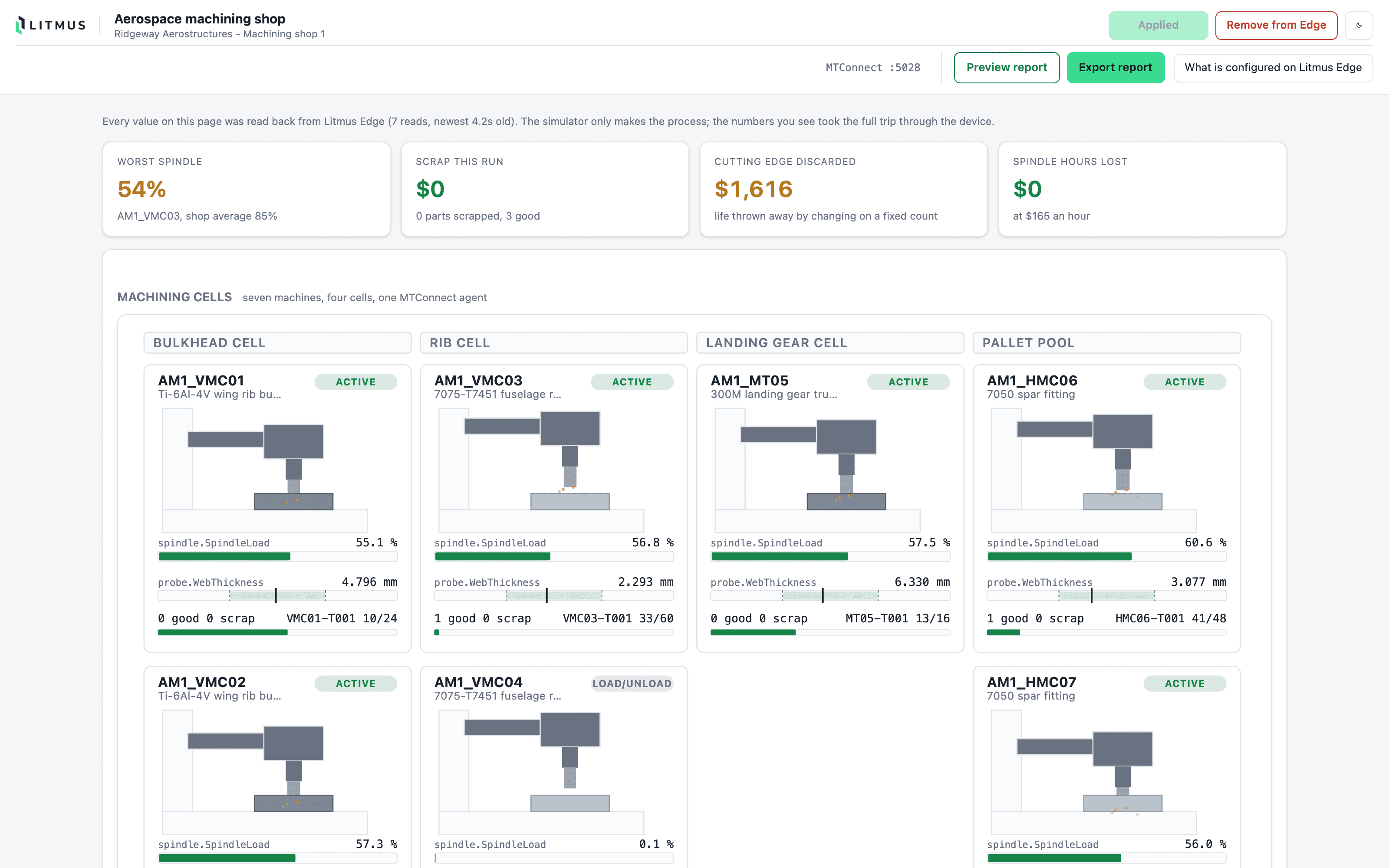Select the AM1_VMC04 machine name
This screenshot has height=868, width=1389.
click(x=479, y=683)
